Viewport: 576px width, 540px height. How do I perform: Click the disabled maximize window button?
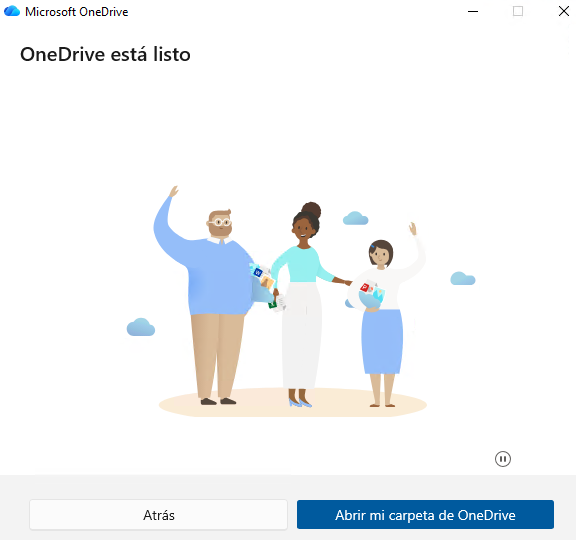pos(518,11)
